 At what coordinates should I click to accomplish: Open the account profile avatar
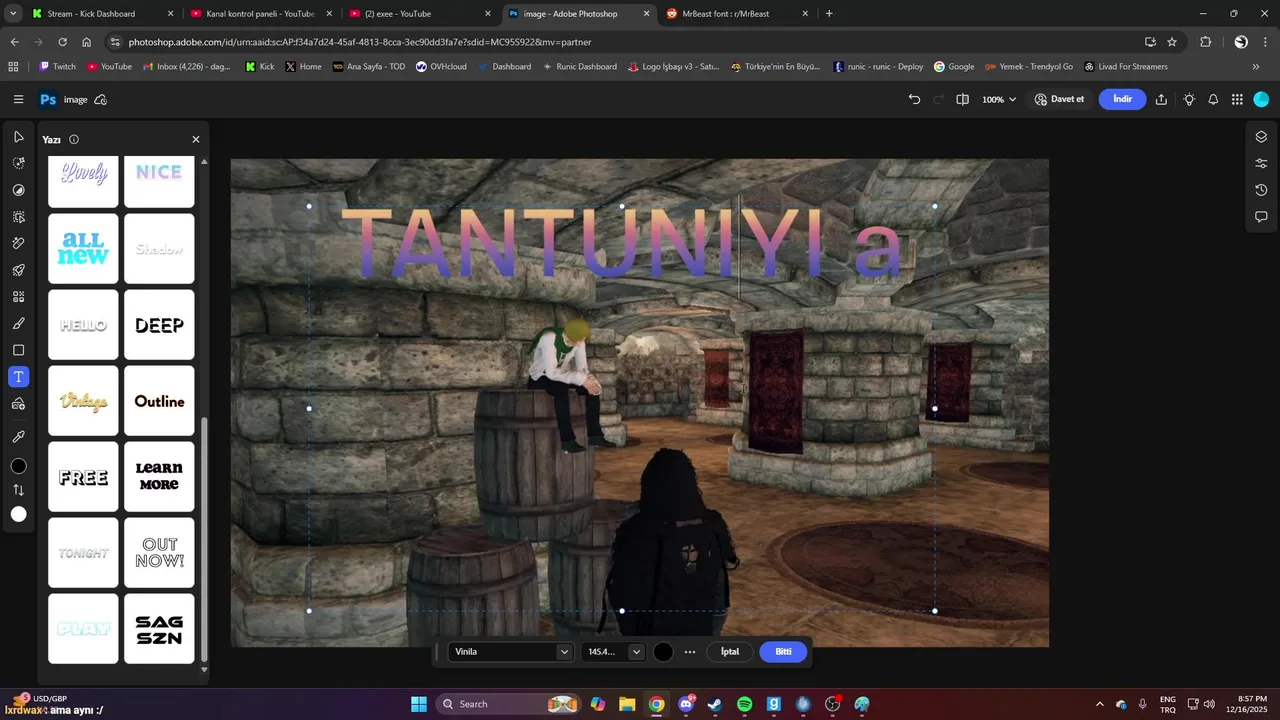(x=1261, y=99)
